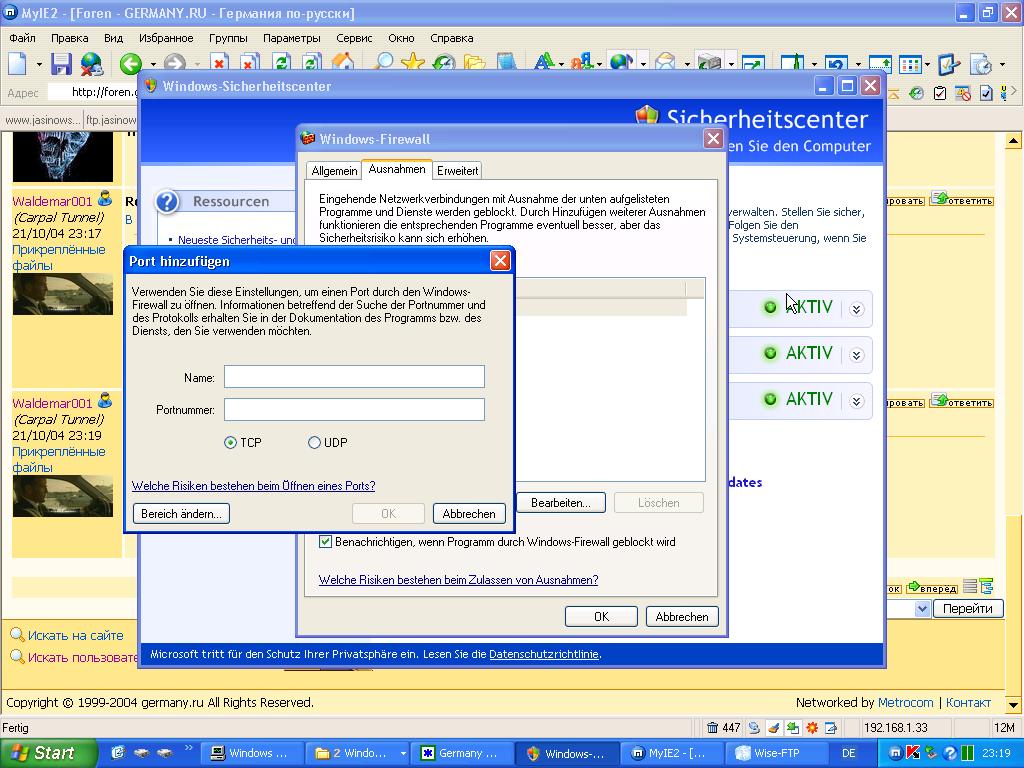This screenshot has width=1024, height=768.
Task: Open attached car thumbnail in 23:17 post
Action: tap(63, 295)
